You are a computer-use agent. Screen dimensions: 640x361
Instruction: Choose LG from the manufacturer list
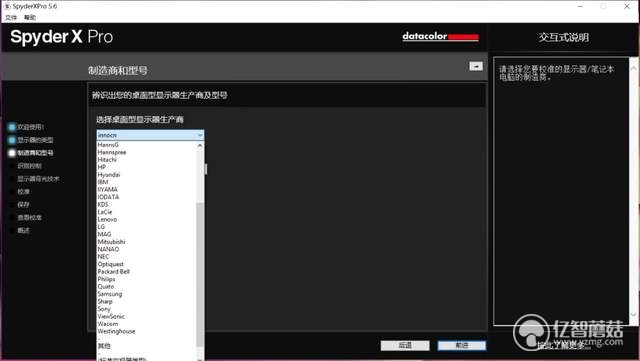pos(147,227)
